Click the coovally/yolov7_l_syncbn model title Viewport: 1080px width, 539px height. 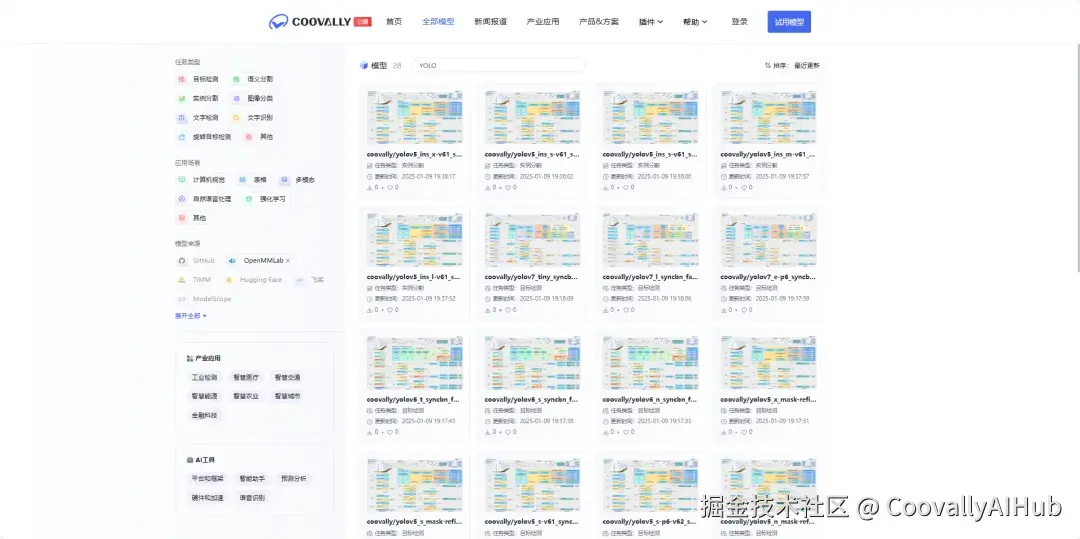click(x=650, y=277)
